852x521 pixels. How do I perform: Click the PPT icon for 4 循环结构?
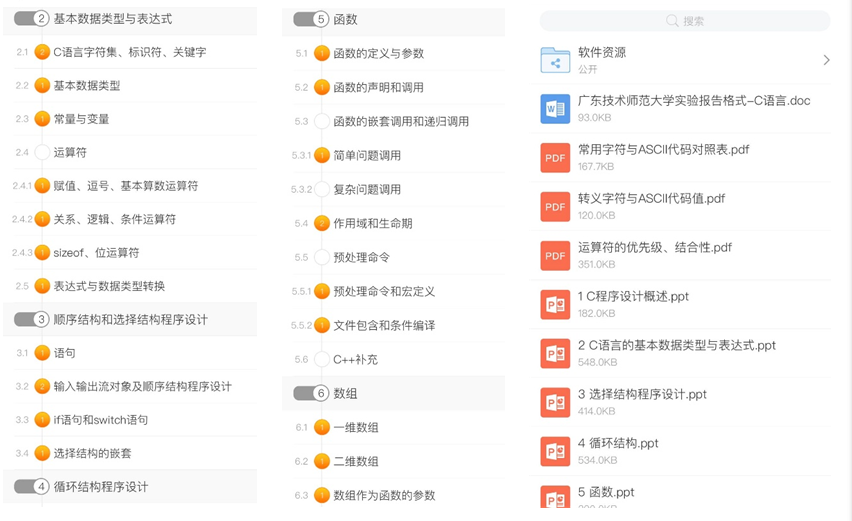[555, 451]
